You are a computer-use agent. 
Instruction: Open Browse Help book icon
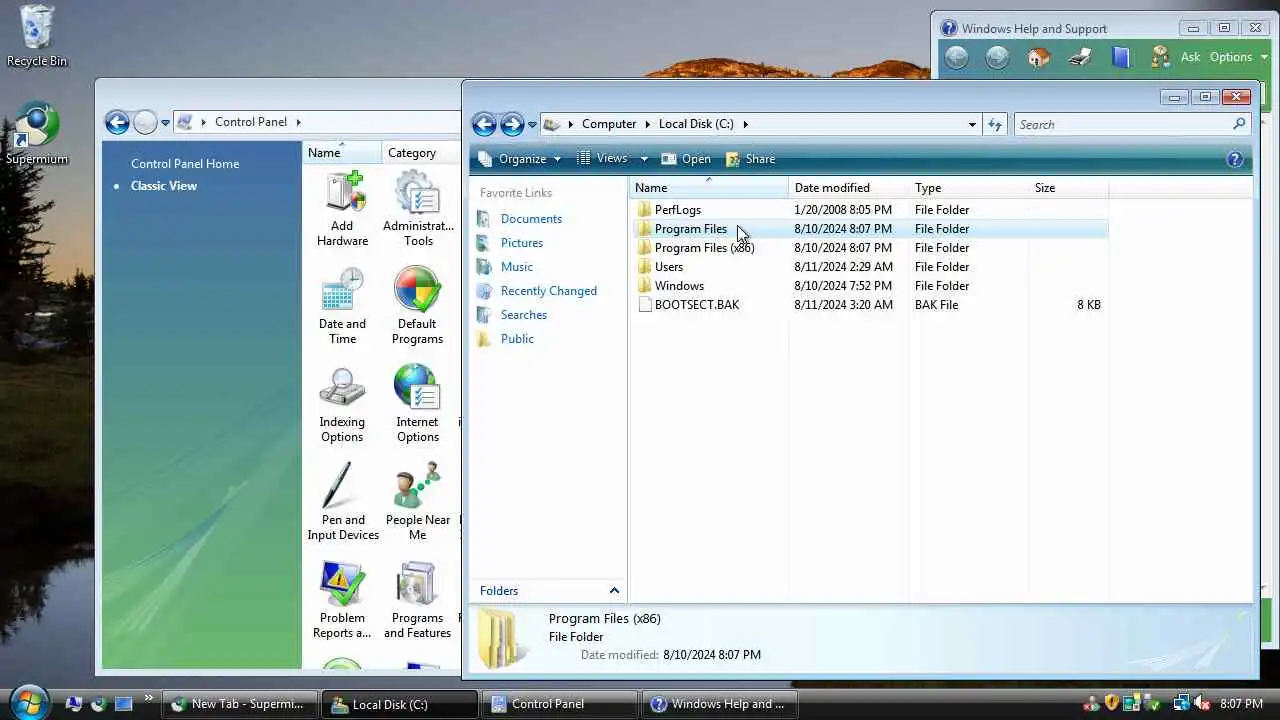pos(1121,57)
